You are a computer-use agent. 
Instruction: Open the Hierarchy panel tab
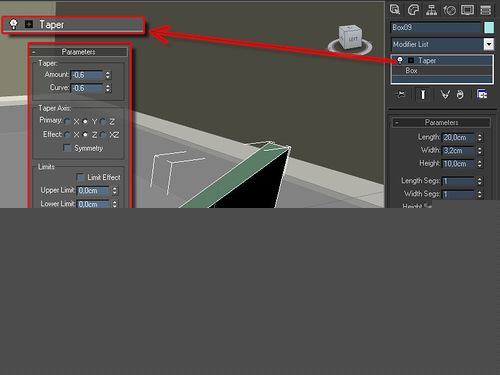(431, 10)
